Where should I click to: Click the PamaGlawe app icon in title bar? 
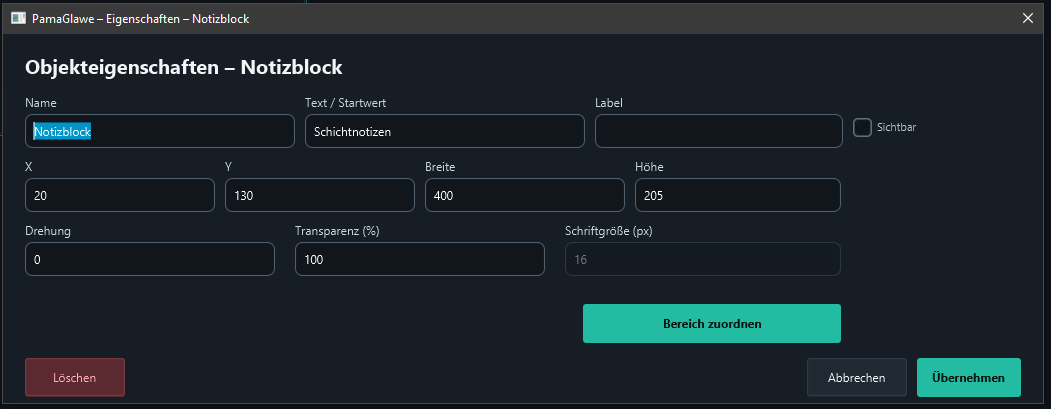click(18, 18)
